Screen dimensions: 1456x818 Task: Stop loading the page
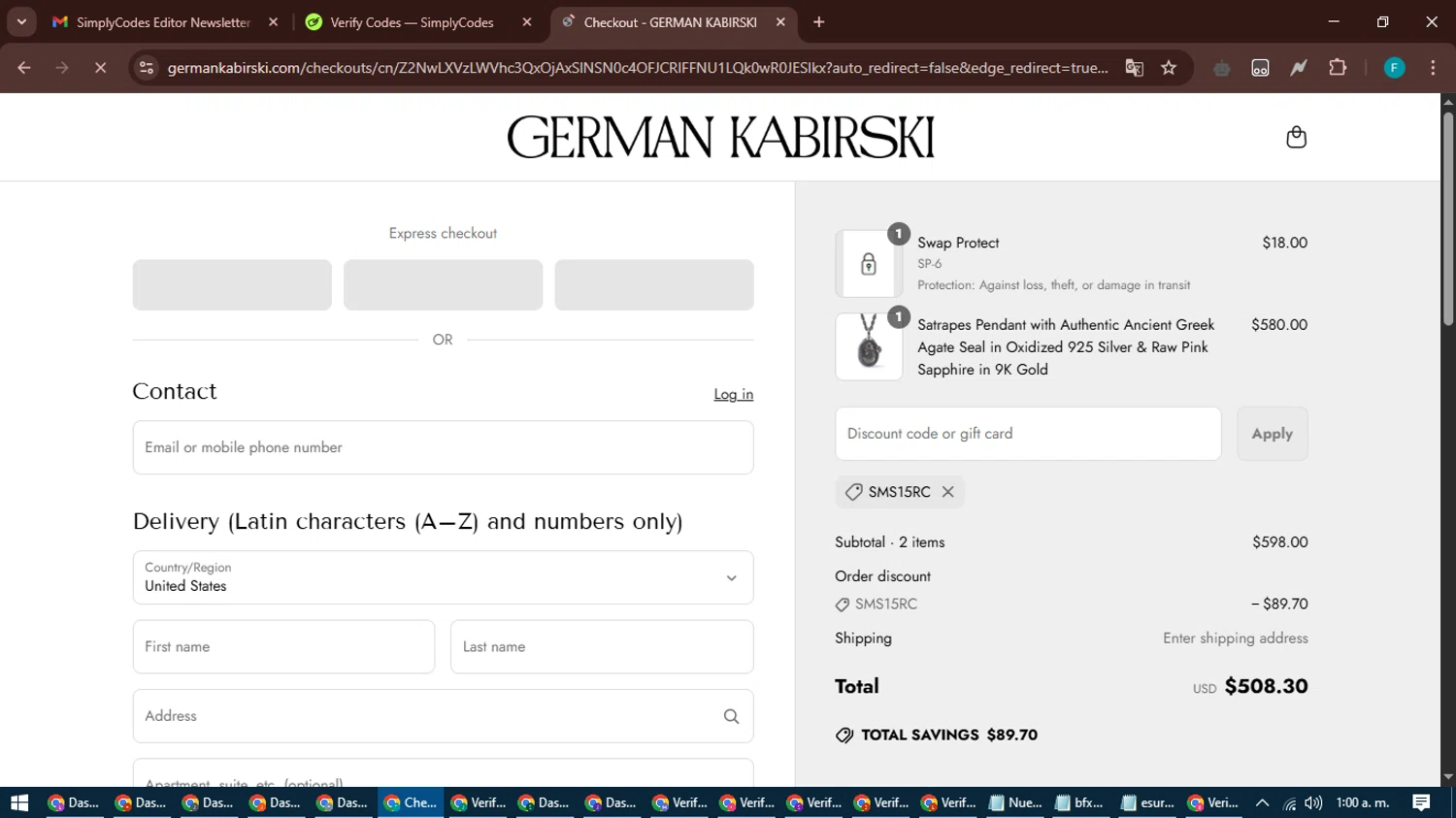pos(100,68)
